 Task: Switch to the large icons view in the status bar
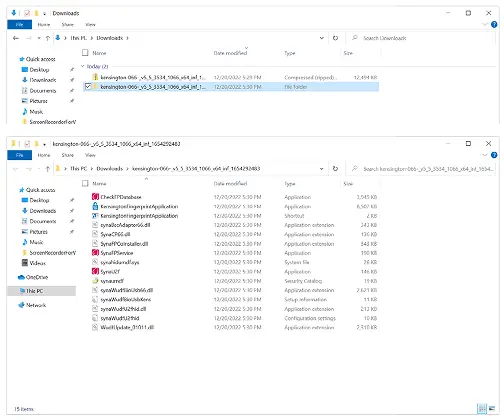[x=492, y=408]
